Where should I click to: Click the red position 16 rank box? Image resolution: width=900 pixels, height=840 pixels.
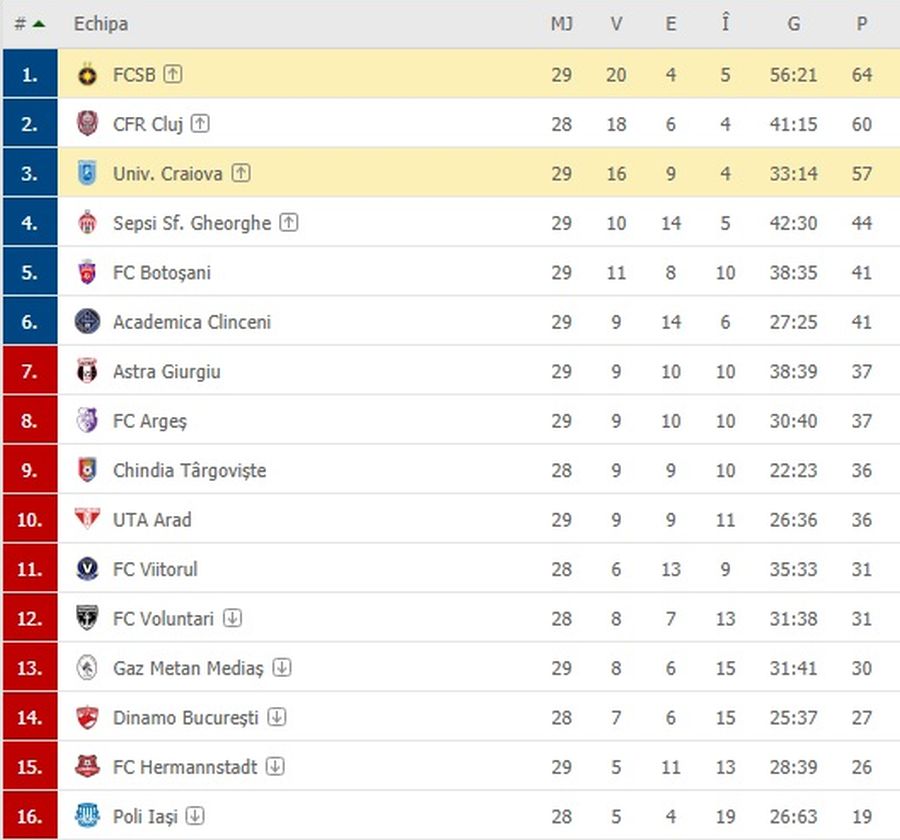pos(30,816)
